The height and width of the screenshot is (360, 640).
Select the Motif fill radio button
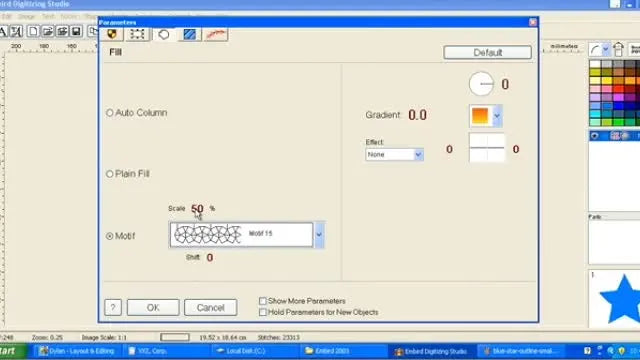(109, 236)
